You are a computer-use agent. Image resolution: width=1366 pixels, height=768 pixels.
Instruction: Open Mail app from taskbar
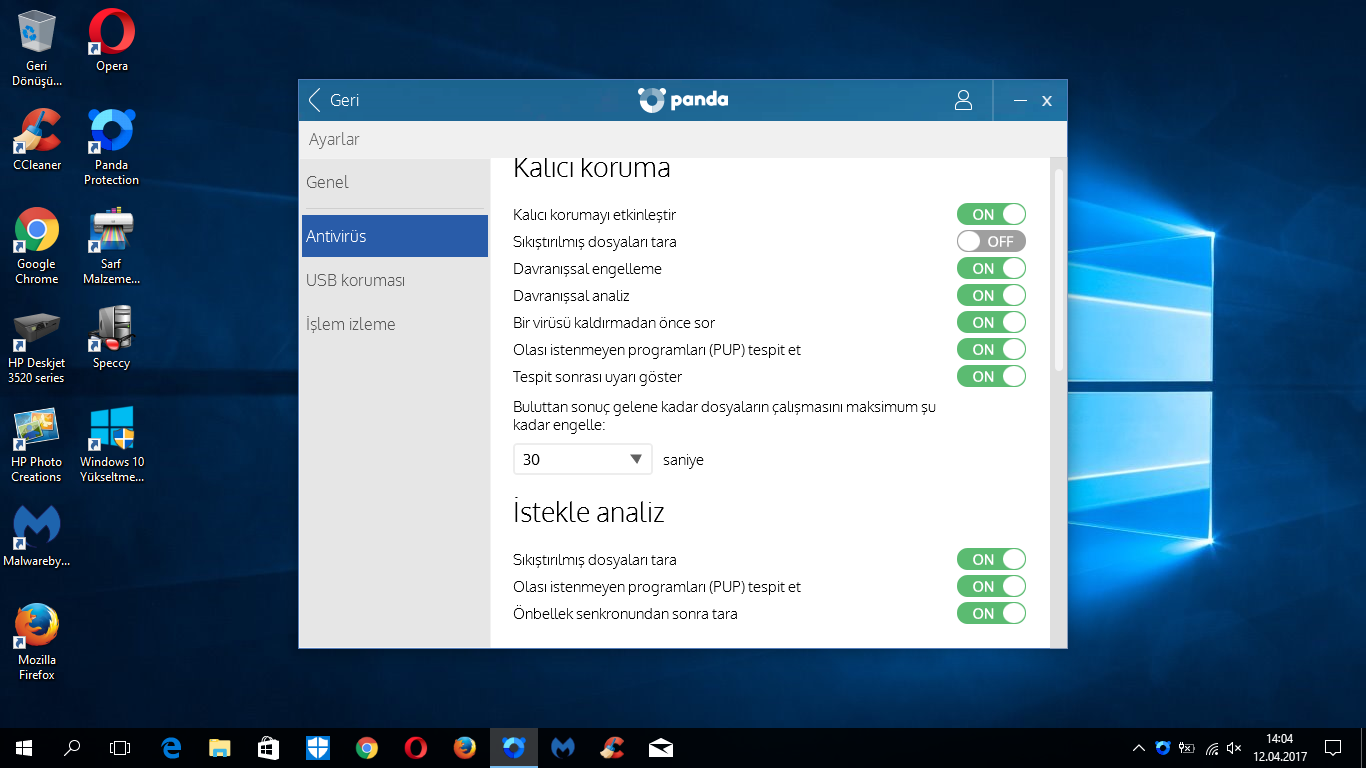click(x=661, y=747)
